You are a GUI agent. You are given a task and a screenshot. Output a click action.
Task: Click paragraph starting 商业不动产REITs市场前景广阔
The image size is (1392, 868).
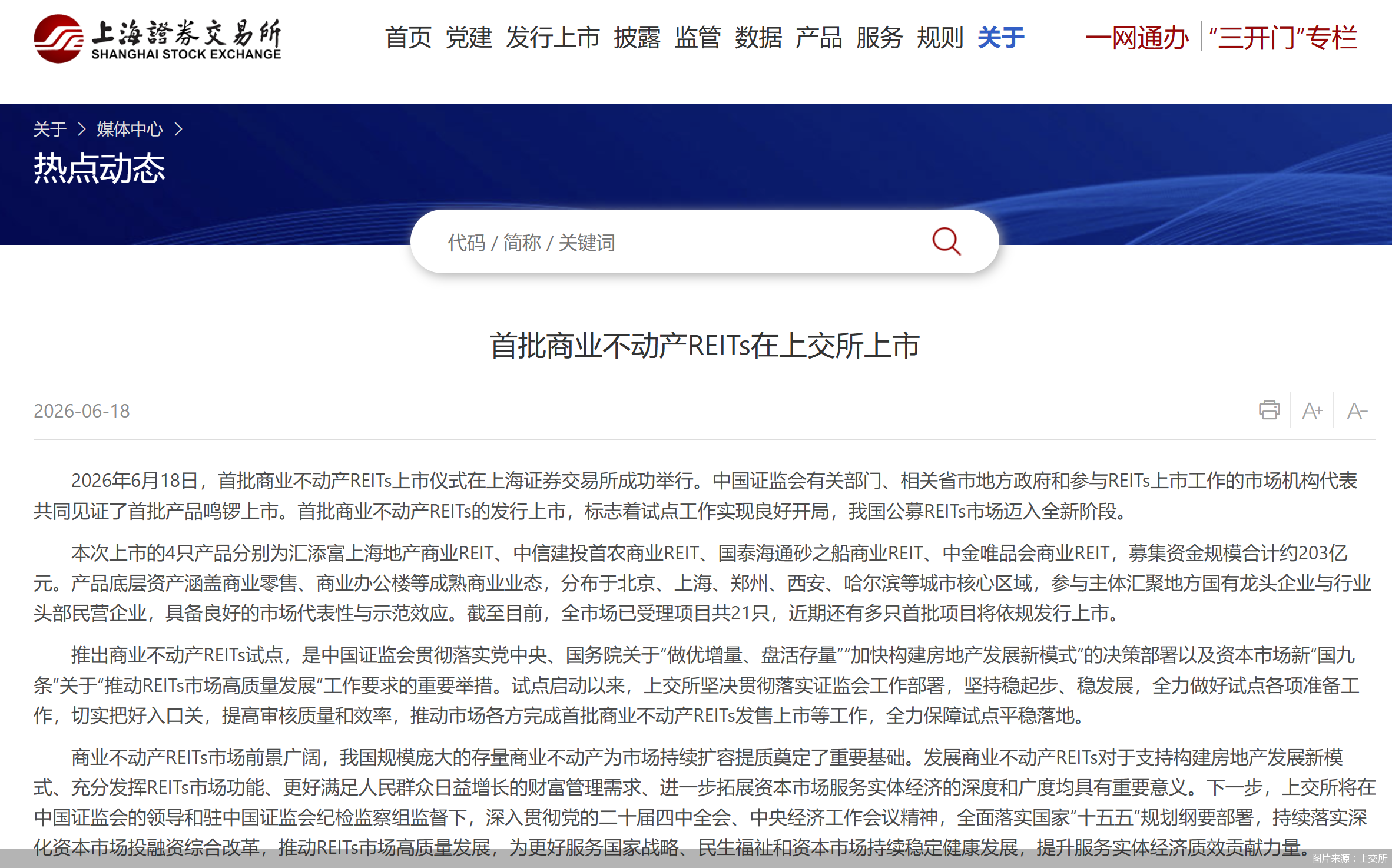pyautogui.click(x=704, y=802)
